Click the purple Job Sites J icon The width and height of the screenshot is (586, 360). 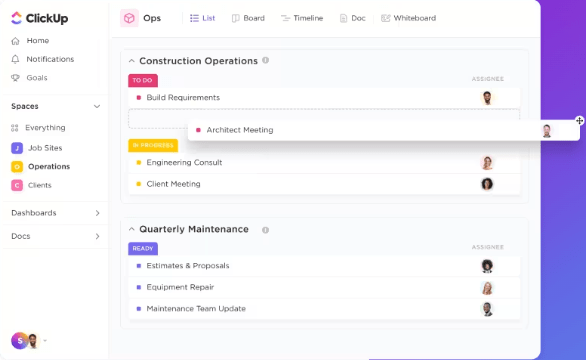coord(17,148)
